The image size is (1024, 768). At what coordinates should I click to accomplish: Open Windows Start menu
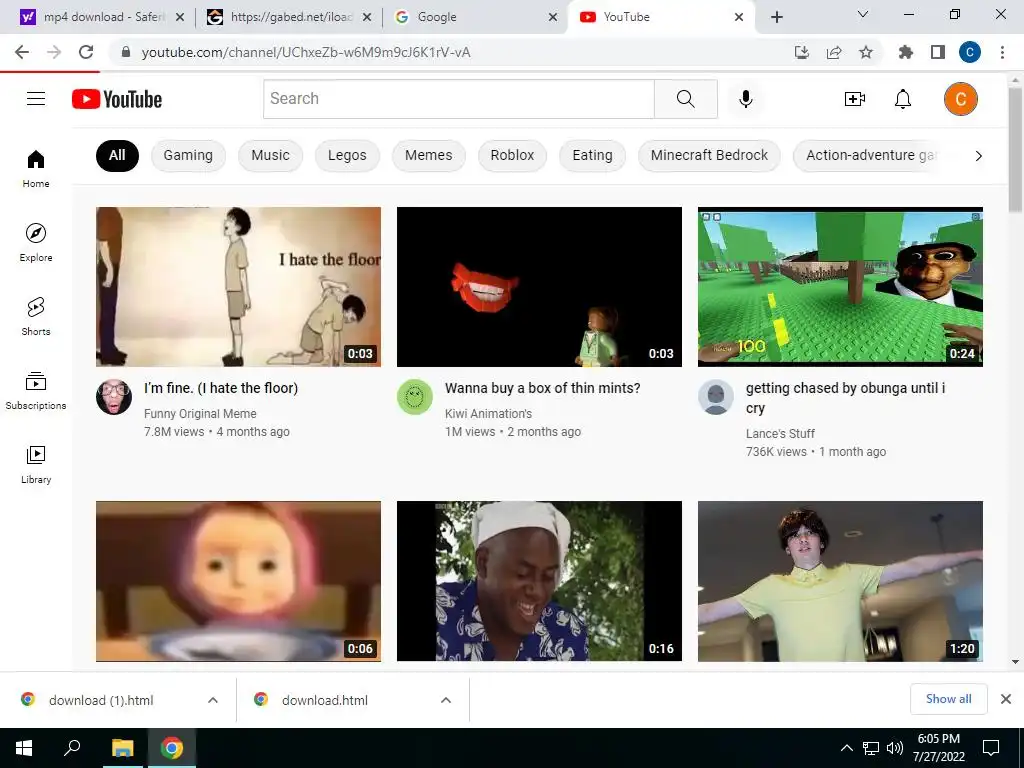[24, 748]
